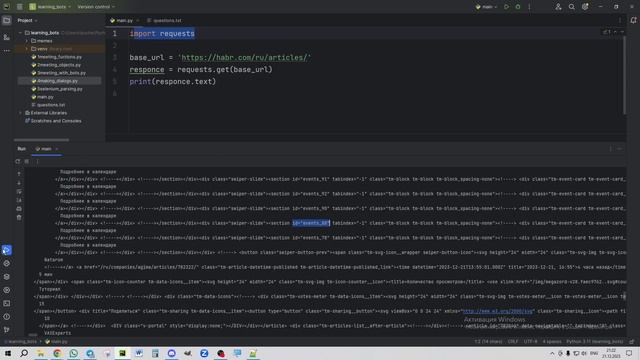The height and width of the screenshot is (360, 640).
Task: Open the Terminal tool window
Action: pos(7,303)
